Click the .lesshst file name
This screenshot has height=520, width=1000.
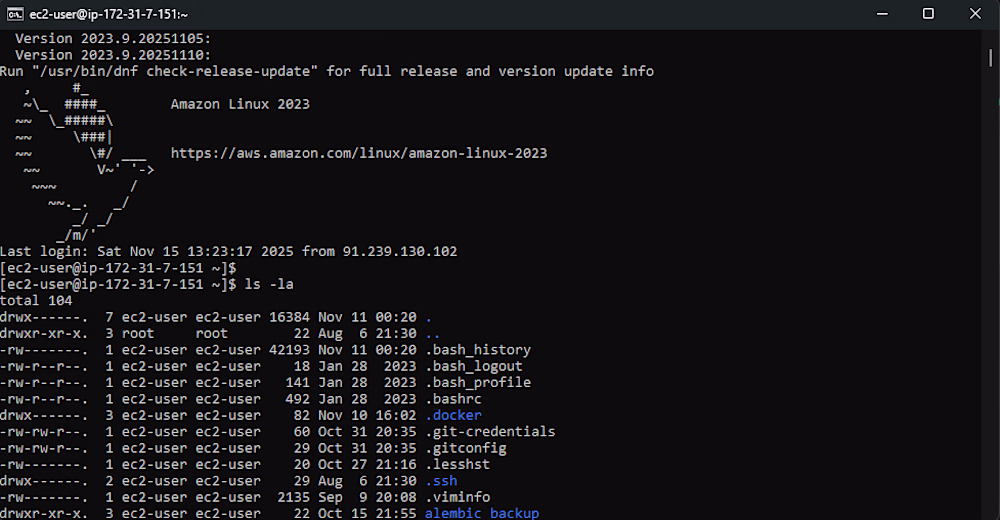(x=457, y=464)
